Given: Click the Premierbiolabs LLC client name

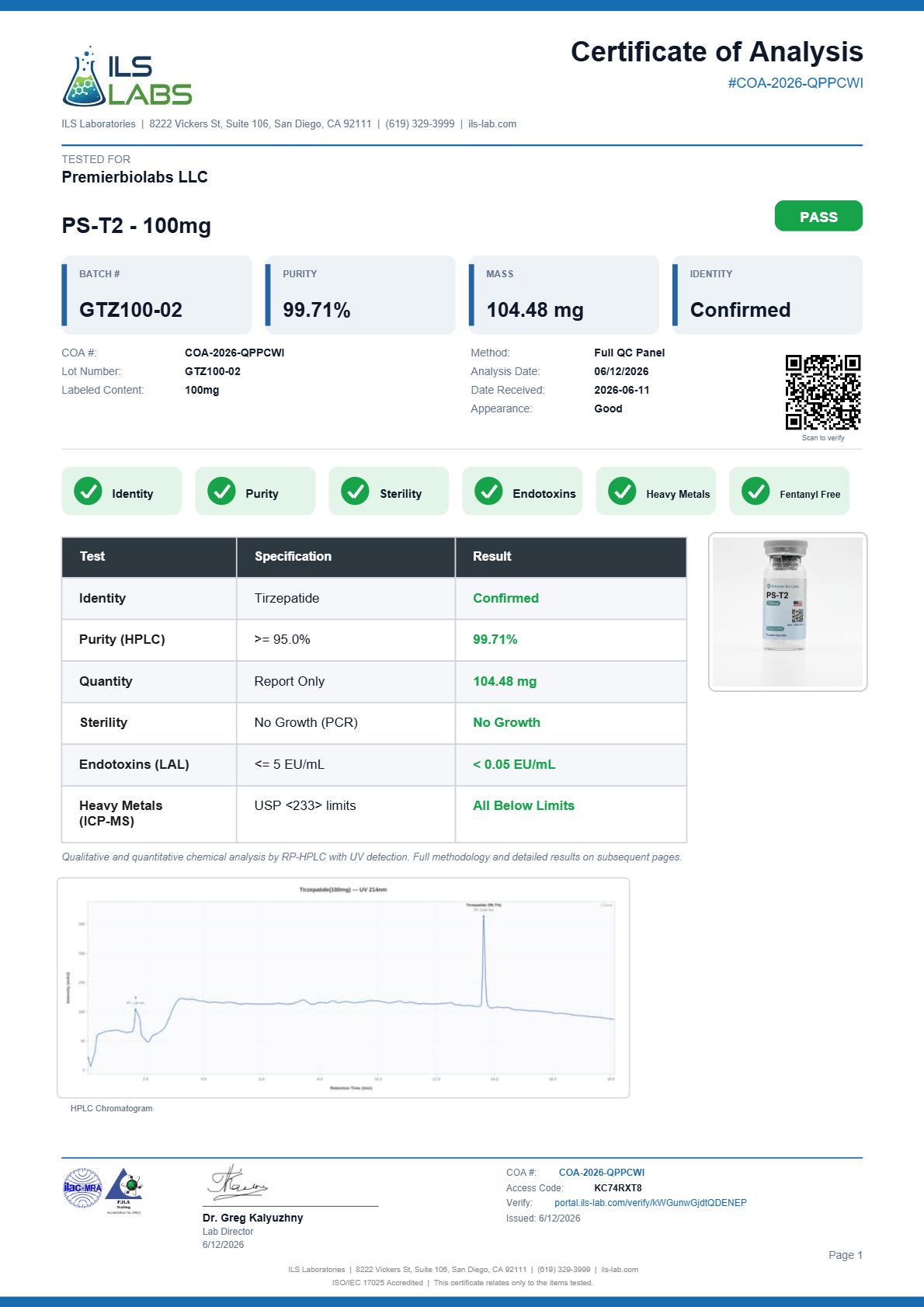Looking at the screenshot, I should coord(135,177).
